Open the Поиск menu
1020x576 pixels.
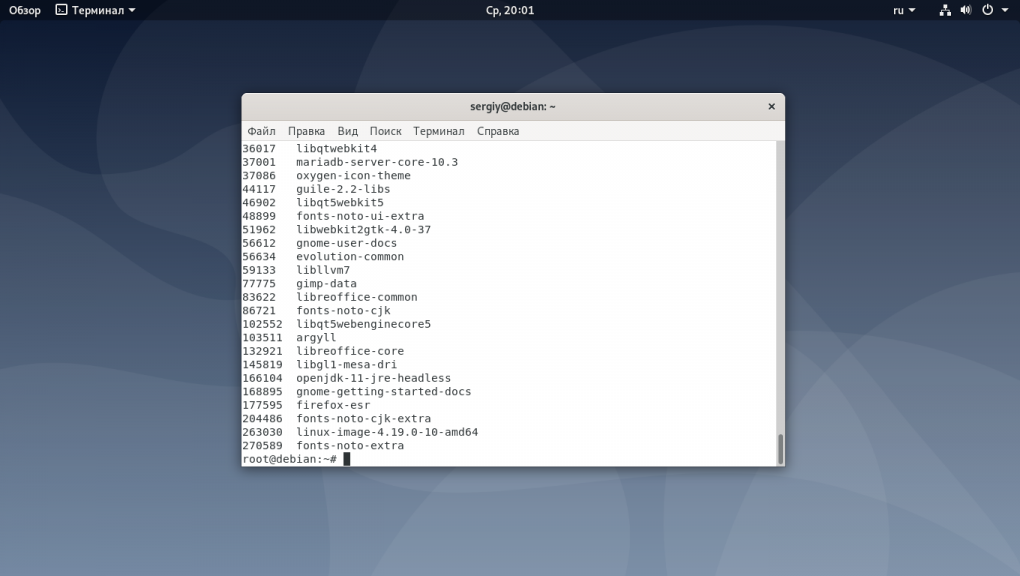pyautogui.click(x=385, y=131)
